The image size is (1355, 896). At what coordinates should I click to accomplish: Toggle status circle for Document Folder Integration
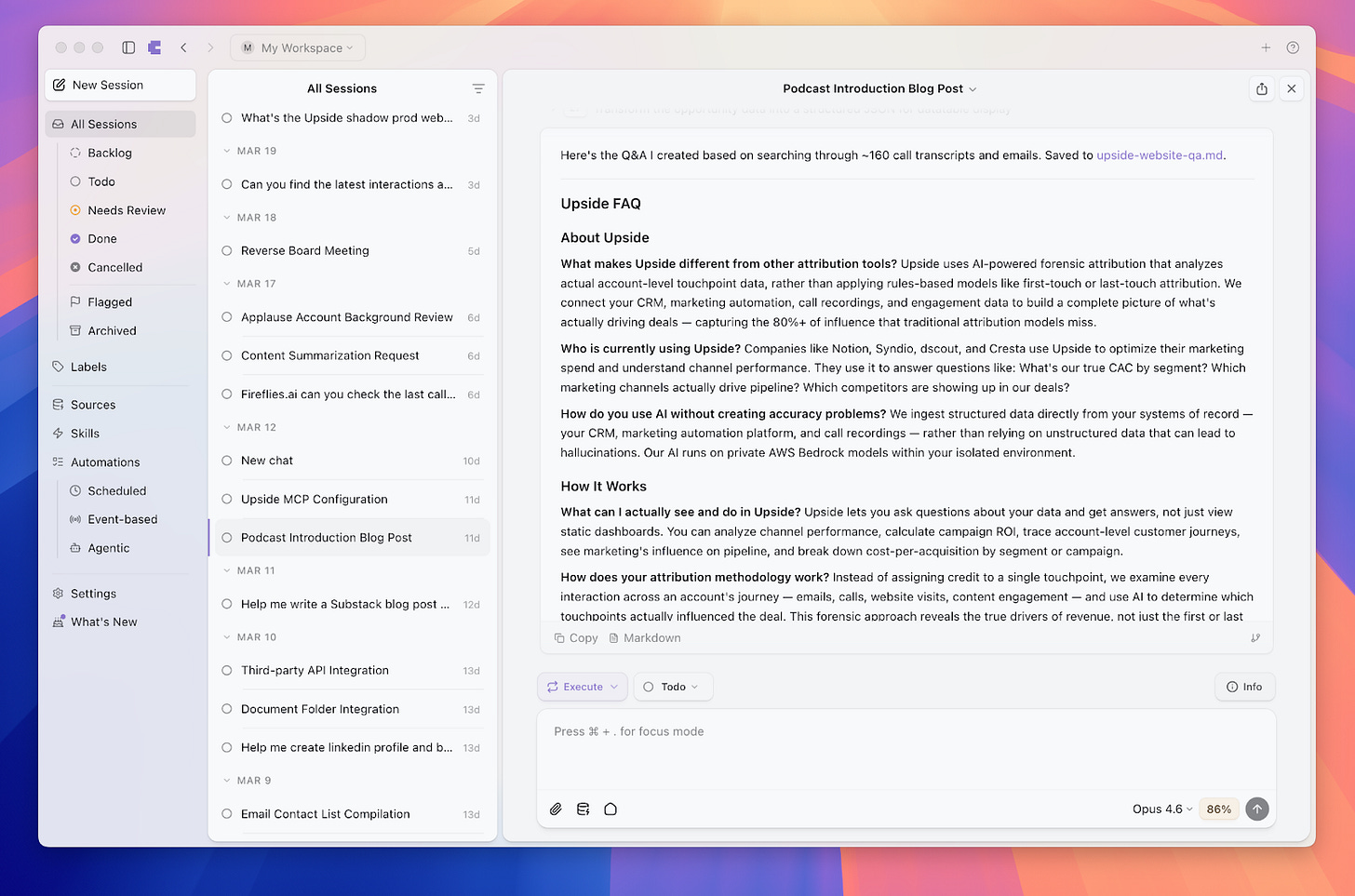click(226, 709)
